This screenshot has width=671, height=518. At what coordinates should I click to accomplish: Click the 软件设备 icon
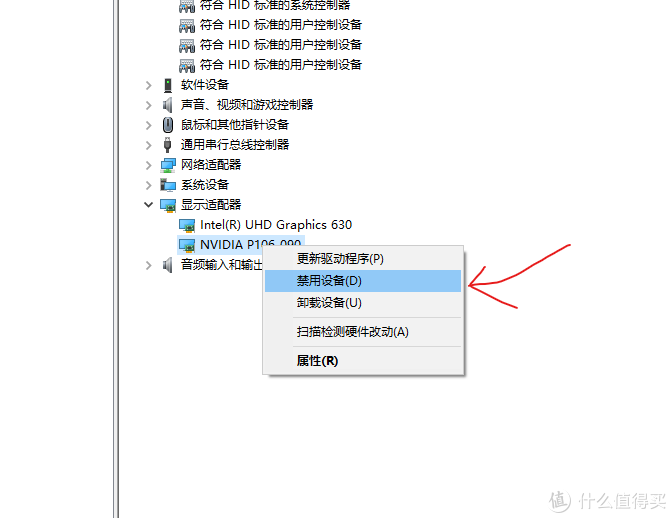(x=168, y=85)
